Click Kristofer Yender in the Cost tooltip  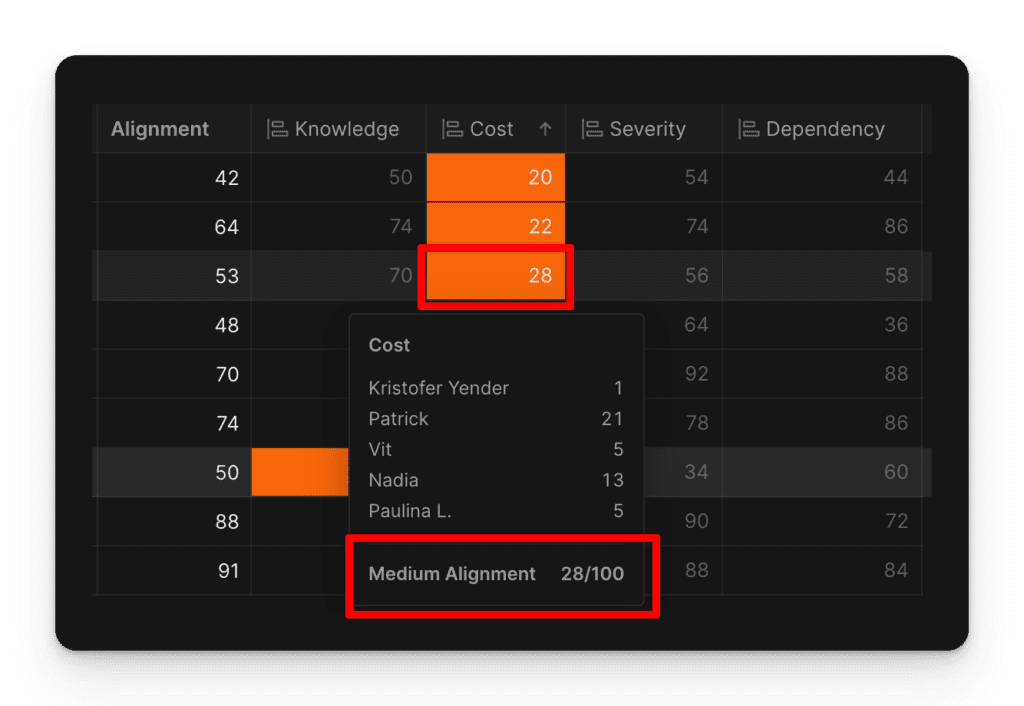tap(438, 388)
